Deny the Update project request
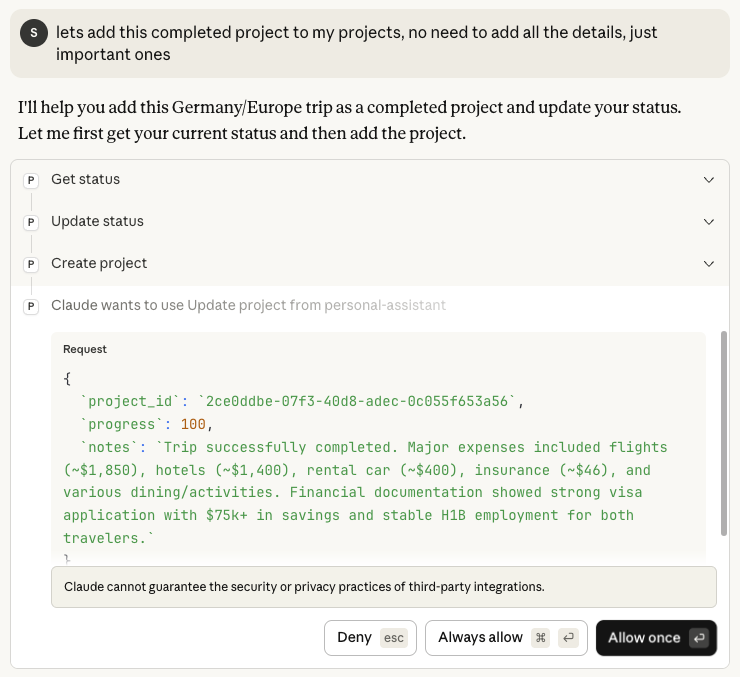The height and width of the screenshot is (677, 740). [355, 638]
